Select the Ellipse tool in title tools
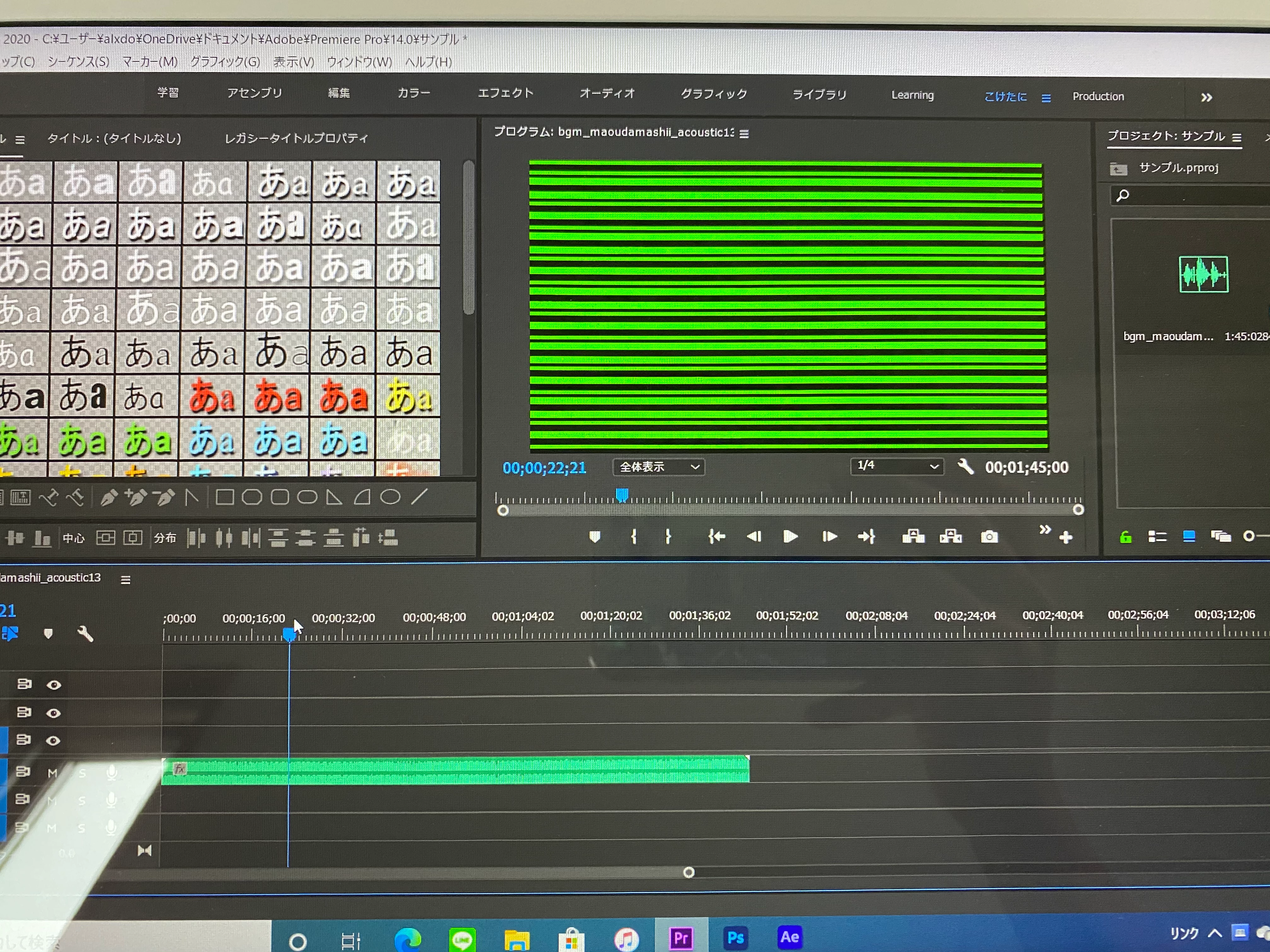 click(x=390, y=497)
